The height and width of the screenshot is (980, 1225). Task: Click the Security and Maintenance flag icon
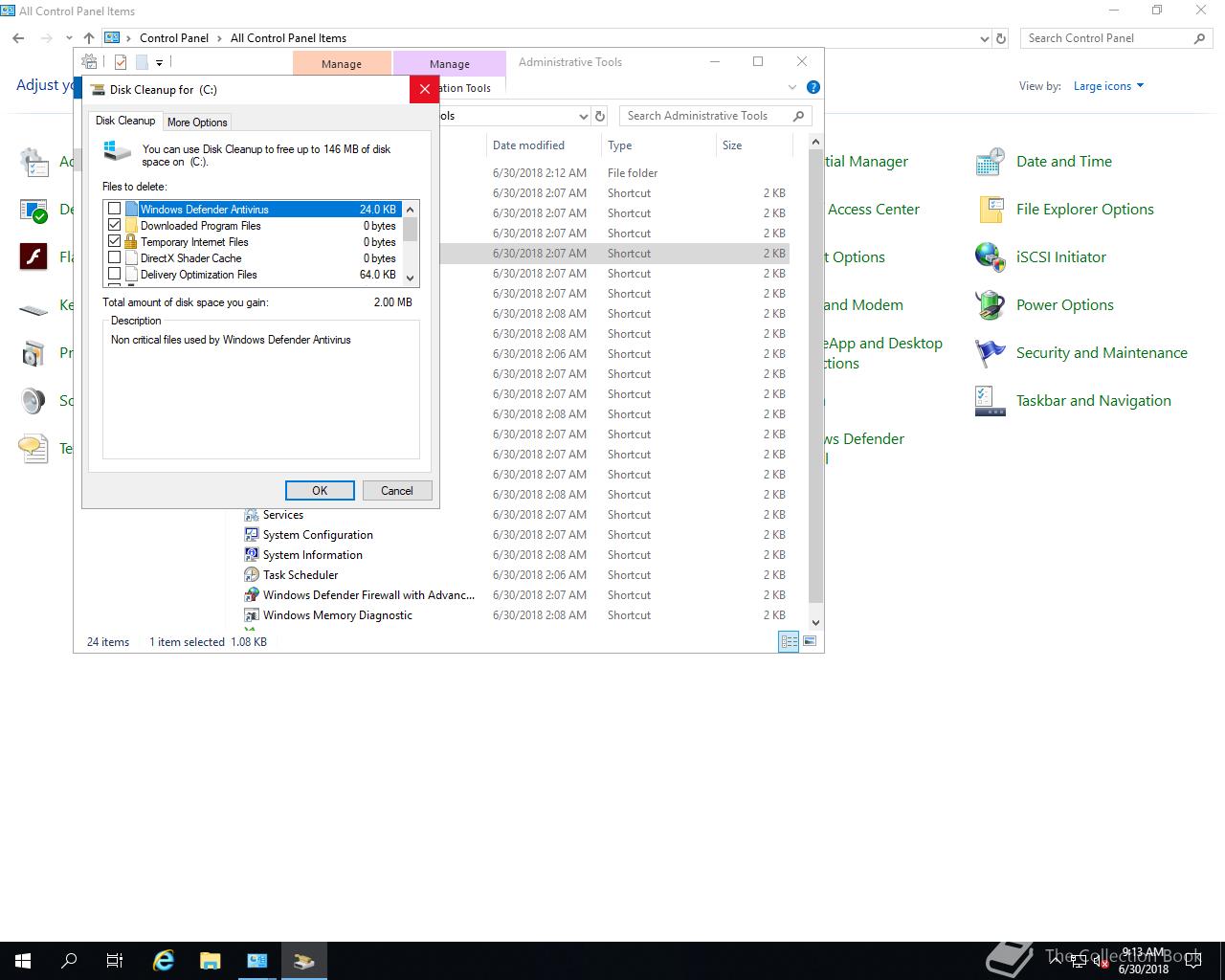point(990,353)
